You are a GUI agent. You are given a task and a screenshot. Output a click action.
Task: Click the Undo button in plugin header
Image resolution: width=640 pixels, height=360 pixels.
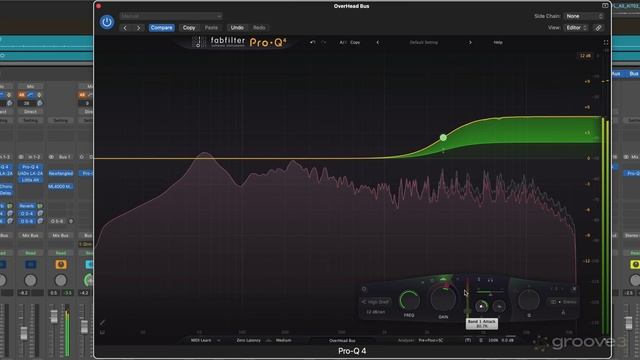(237, 28)
